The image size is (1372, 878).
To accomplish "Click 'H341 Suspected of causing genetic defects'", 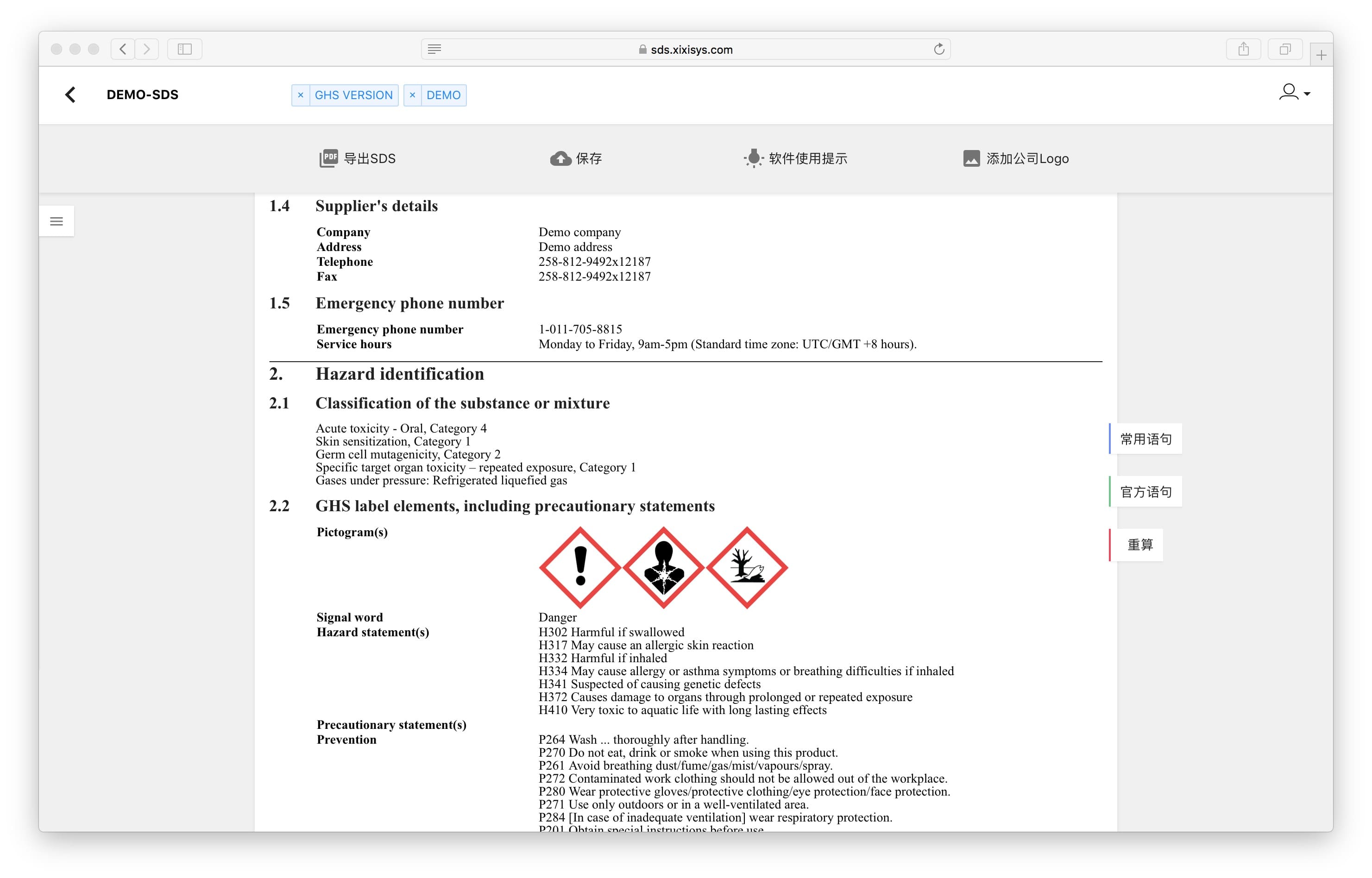I will click(649, 684).
